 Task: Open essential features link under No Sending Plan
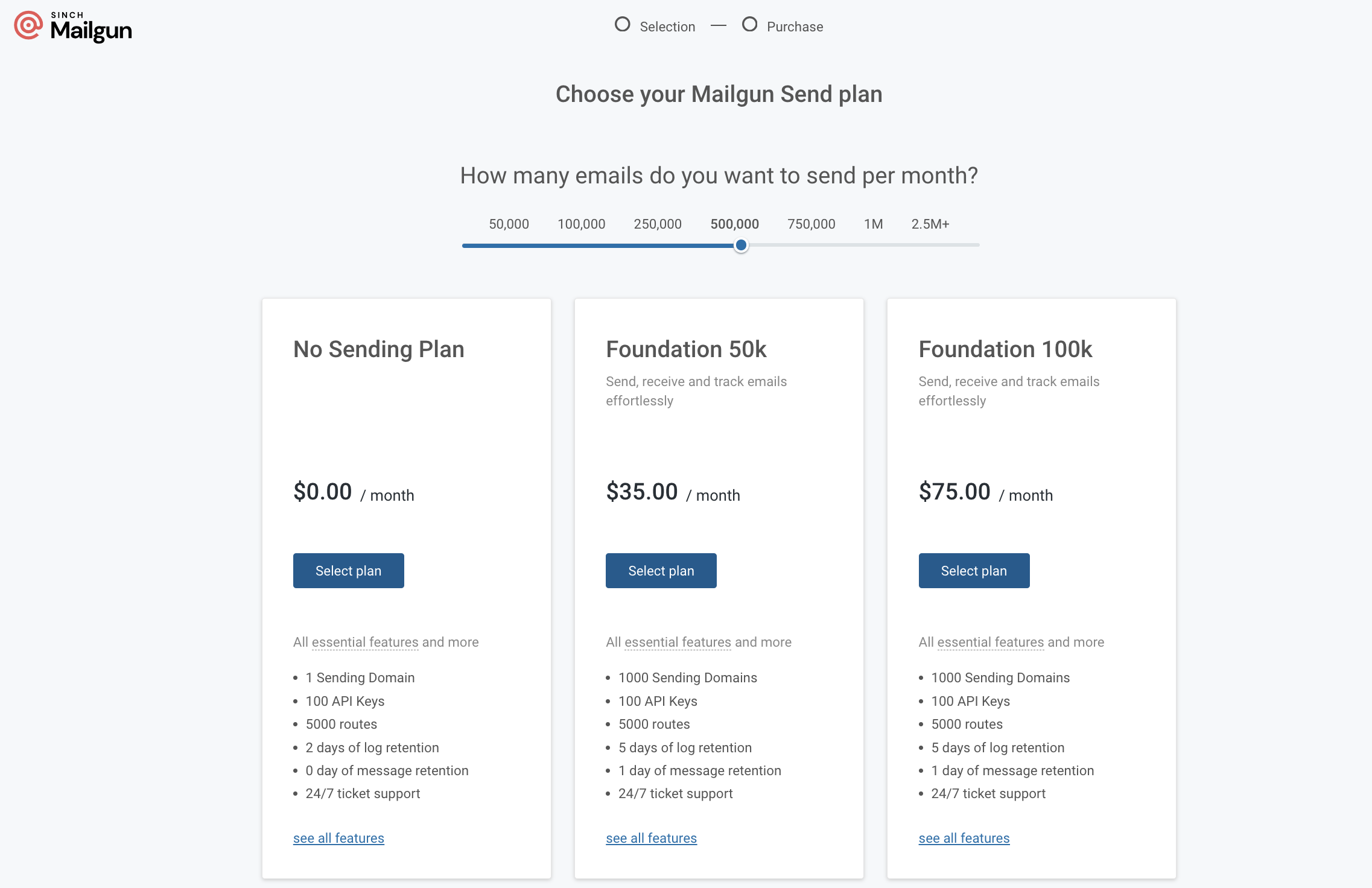coord(364,642)
